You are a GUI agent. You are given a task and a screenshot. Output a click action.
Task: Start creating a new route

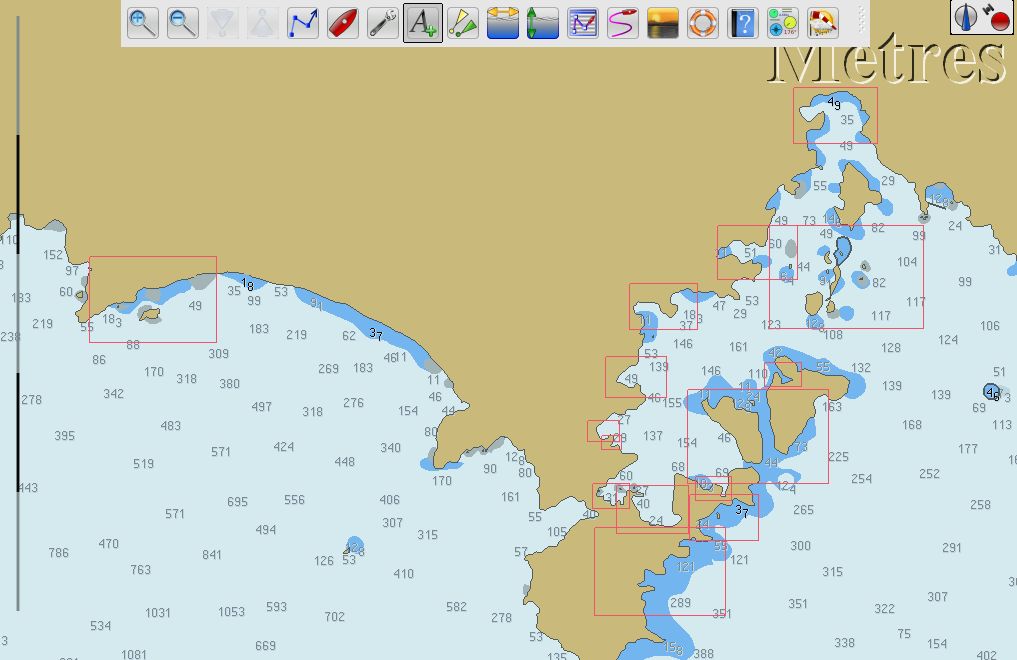coord(303,23)
